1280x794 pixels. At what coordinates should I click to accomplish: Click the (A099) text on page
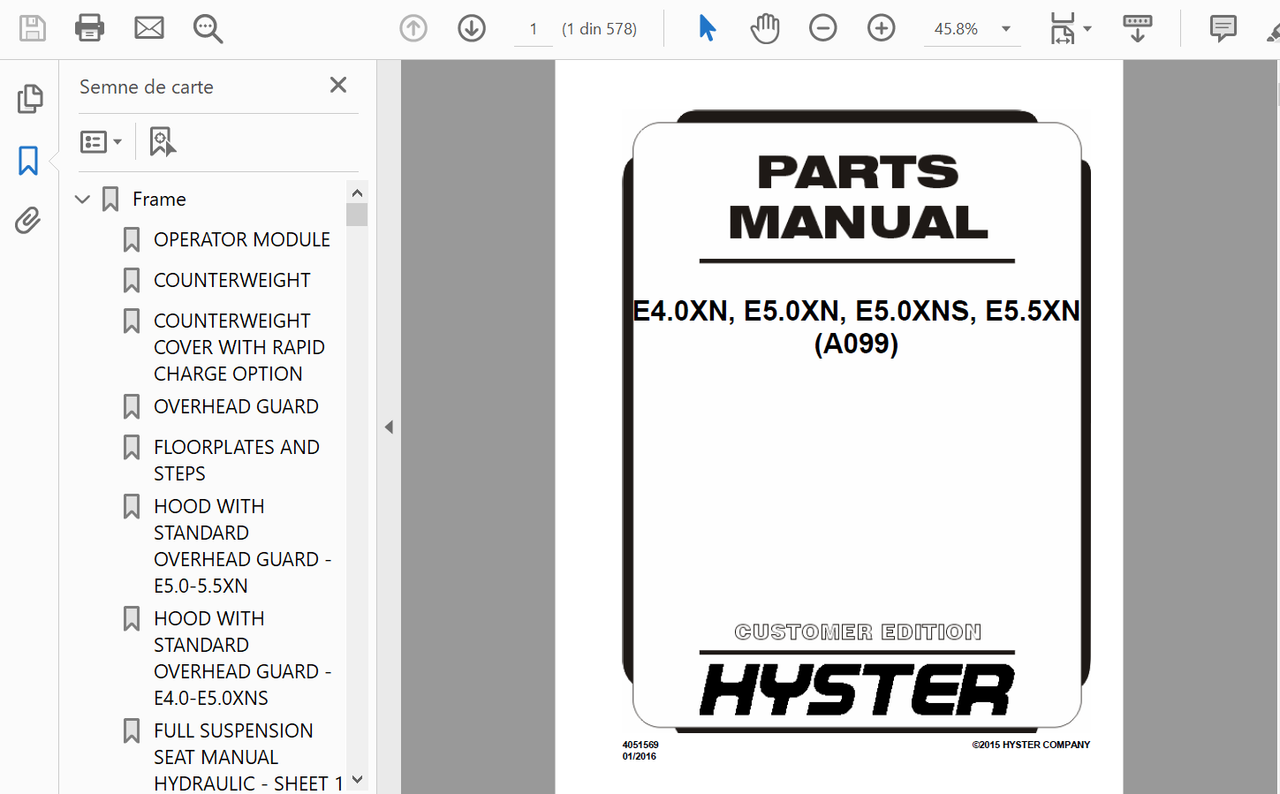856,344
